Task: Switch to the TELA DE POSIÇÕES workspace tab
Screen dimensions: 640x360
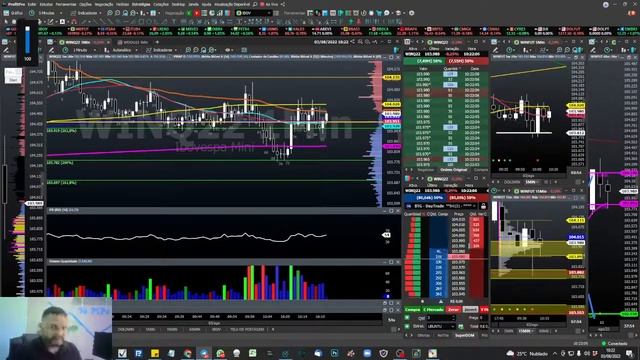Action: point(247,329)
